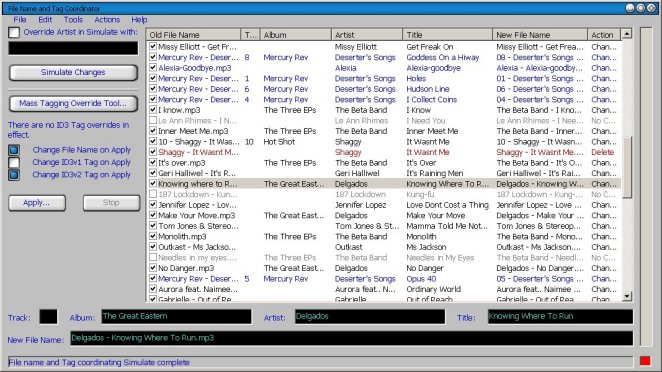Sort by the Album column header
The width and height of the screenshot is (662, 372).
tap(296, 35)
